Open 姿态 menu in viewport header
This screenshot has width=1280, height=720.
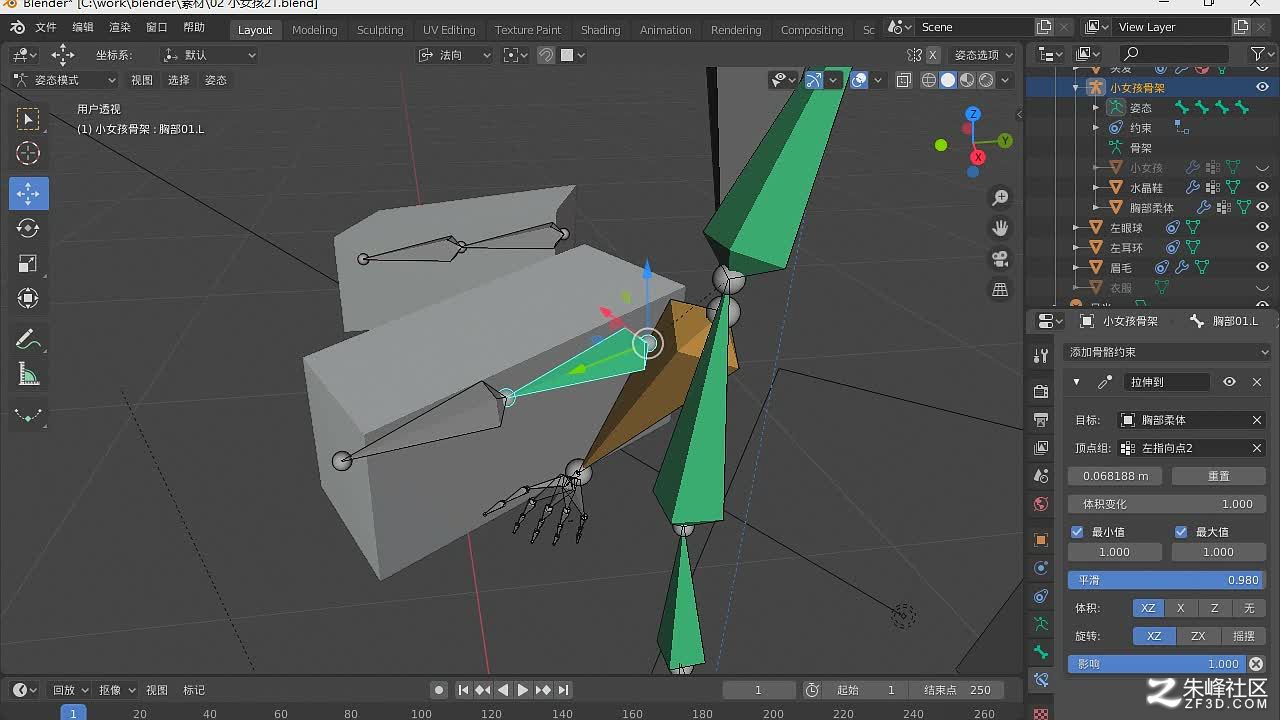pos(216,80)
